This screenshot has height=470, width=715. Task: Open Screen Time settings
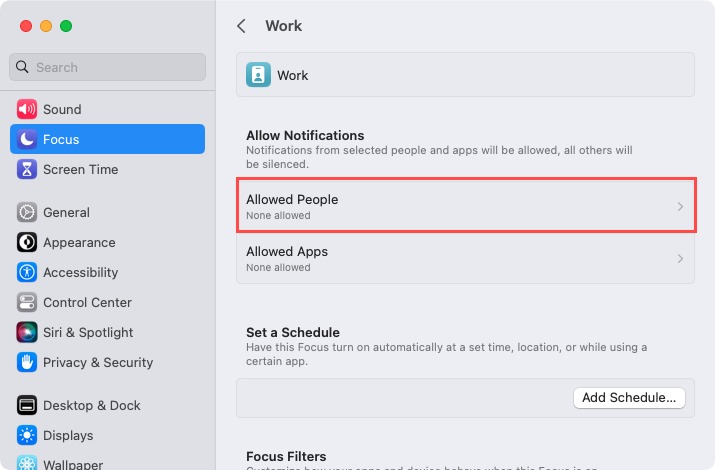(108, 170)
